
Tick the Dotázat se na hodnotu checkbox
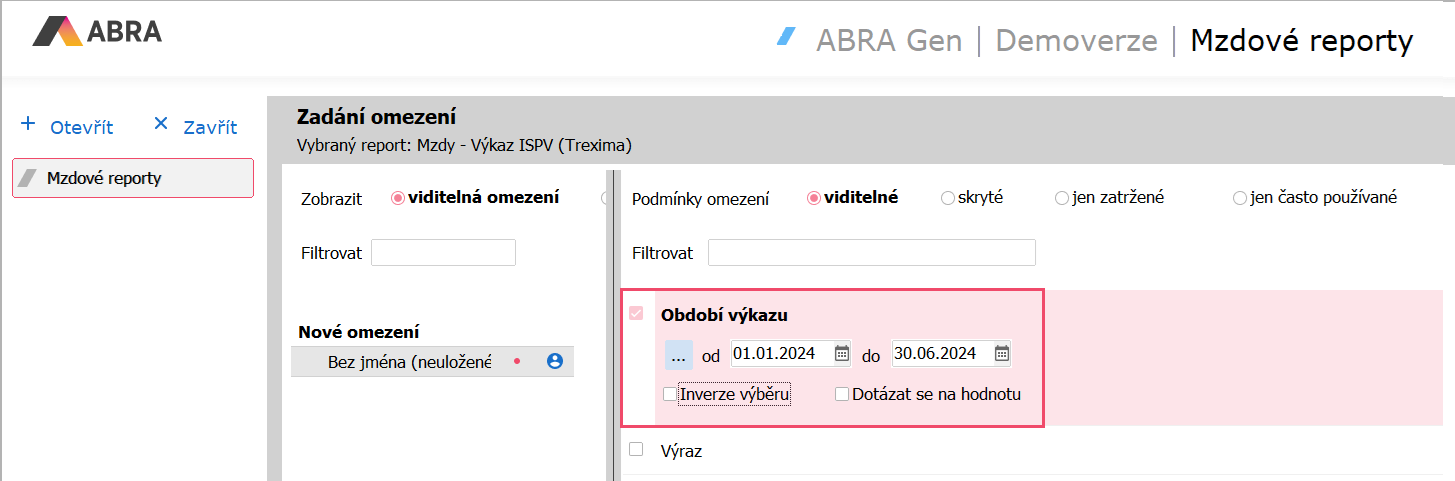842,394
